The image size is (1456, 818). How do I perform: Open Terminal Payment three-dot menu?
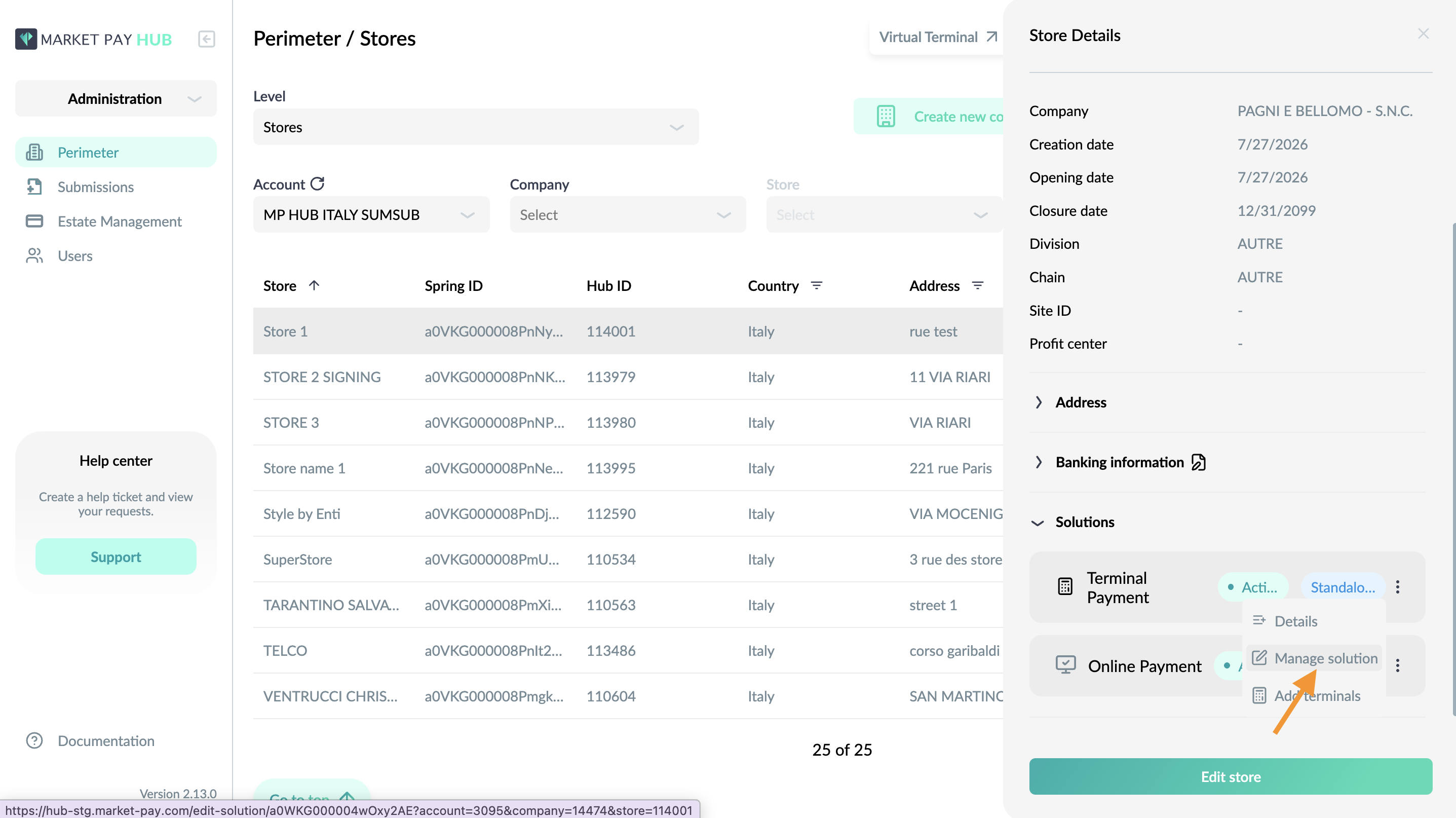click(x=1398, y=587)
